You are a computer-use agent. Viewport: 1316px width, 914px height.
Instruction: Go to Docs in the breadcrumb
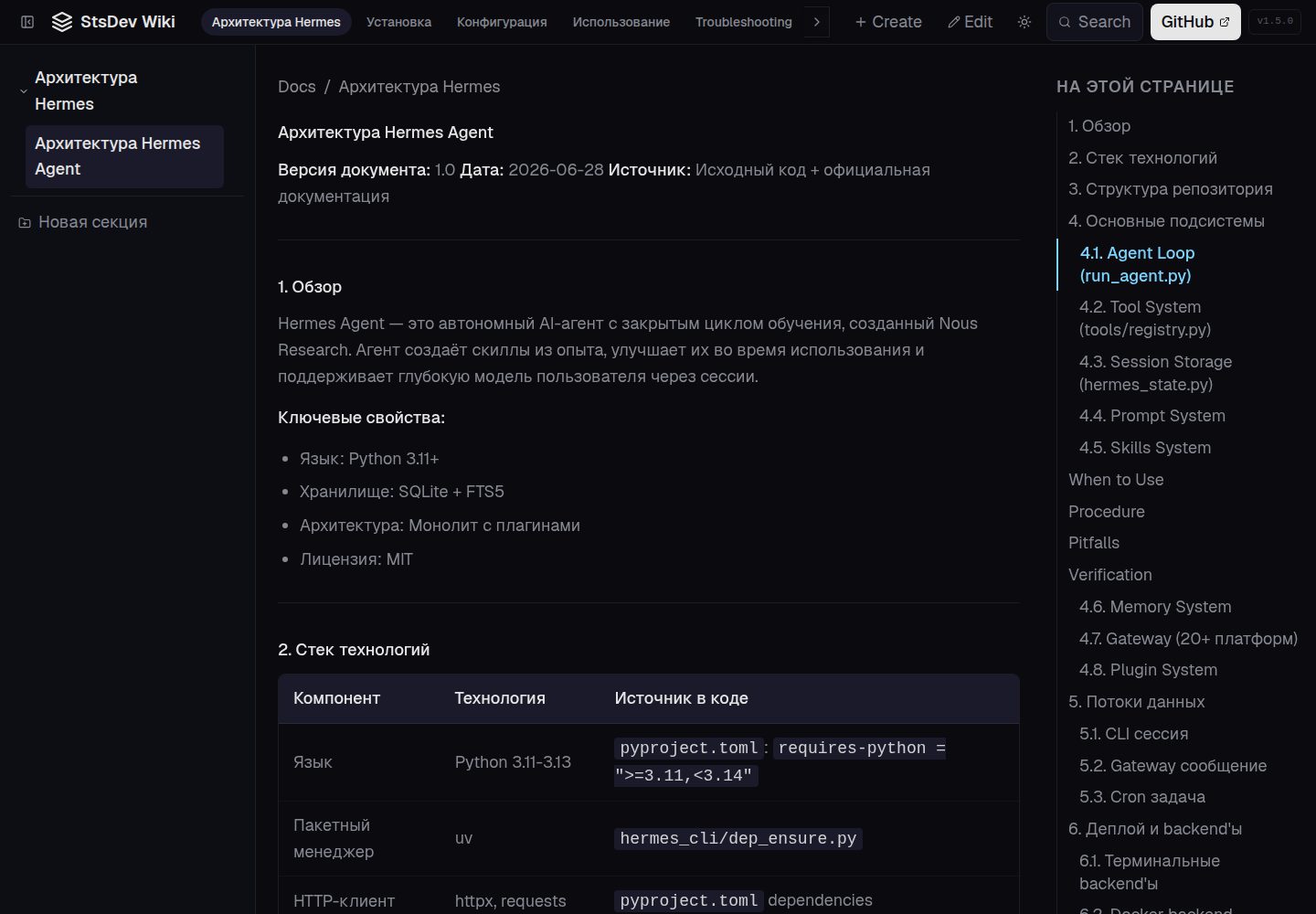click(x=297, y=87)
